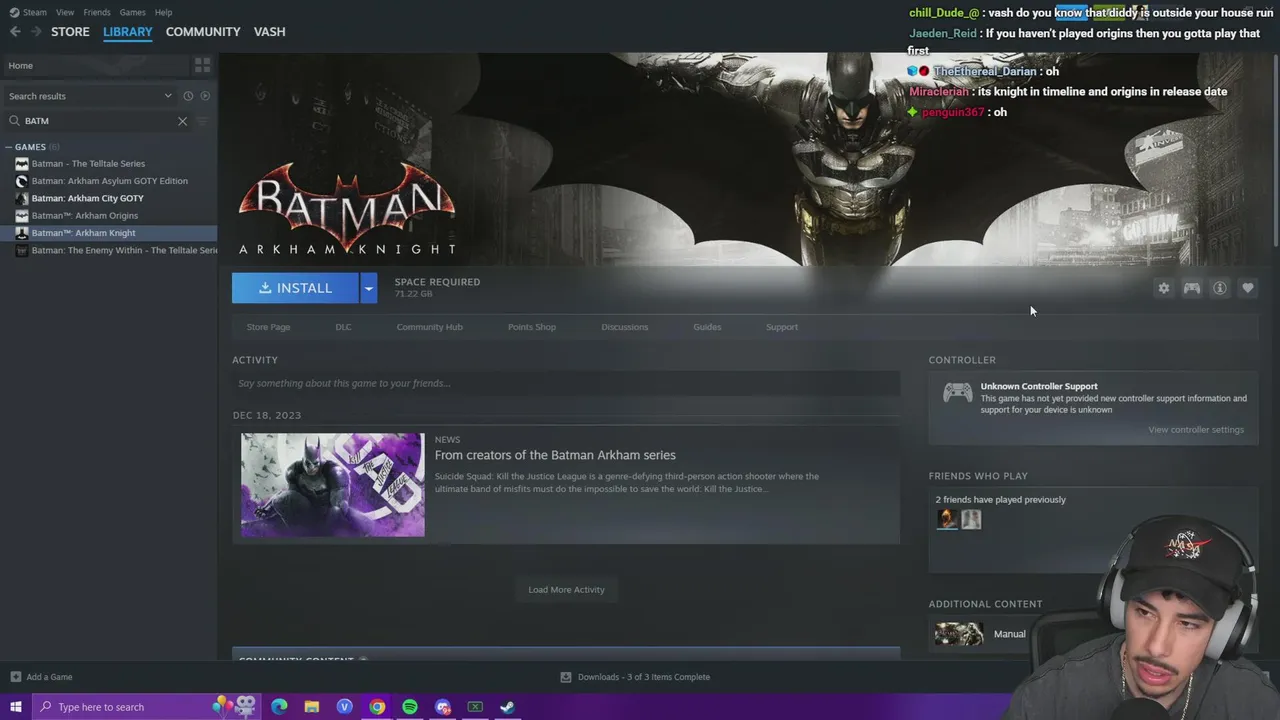1280x720 pixels.
Task: Show game info icon
Action: tap(1220, 288)
